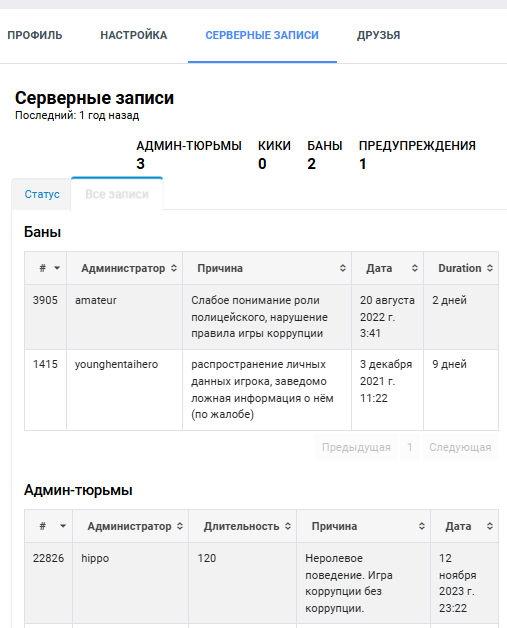Click the АДМИН-ТЮРЬМЫ counter label
The height and width of the screenshot is (628, 507).
point(189,146)
